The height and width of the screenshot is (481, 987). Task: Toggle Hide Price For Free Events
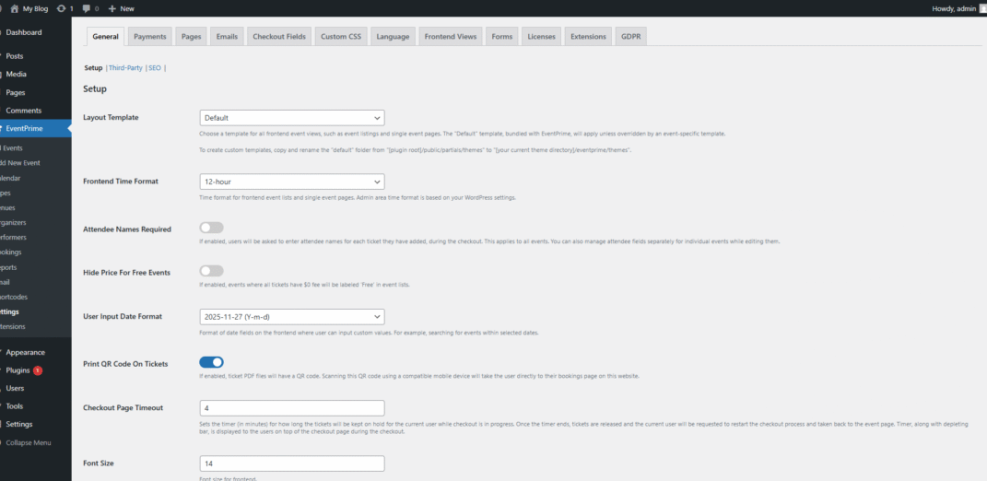212,271
